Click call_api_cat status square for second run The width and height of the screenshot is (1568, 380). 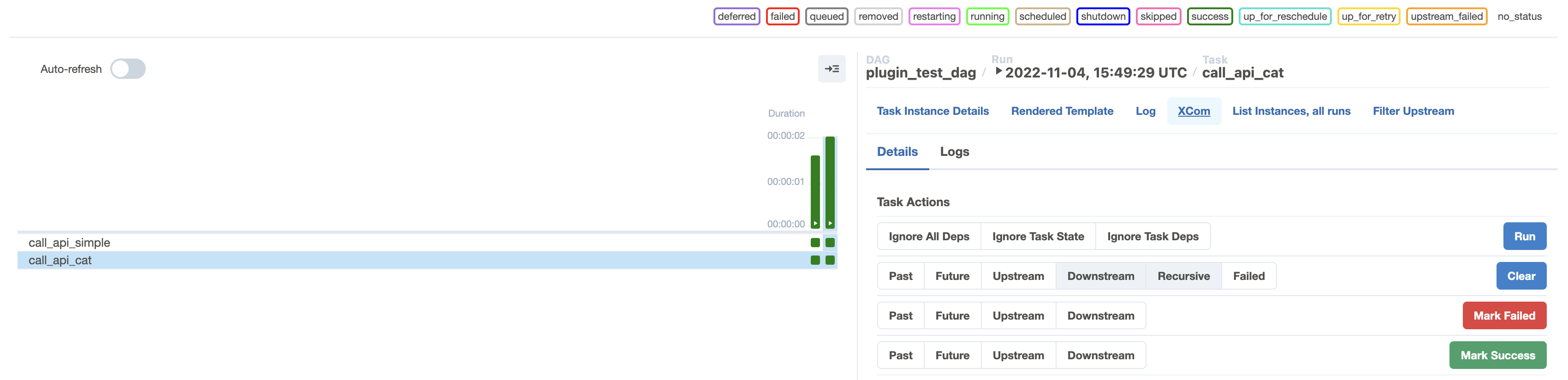pos(830,260)
